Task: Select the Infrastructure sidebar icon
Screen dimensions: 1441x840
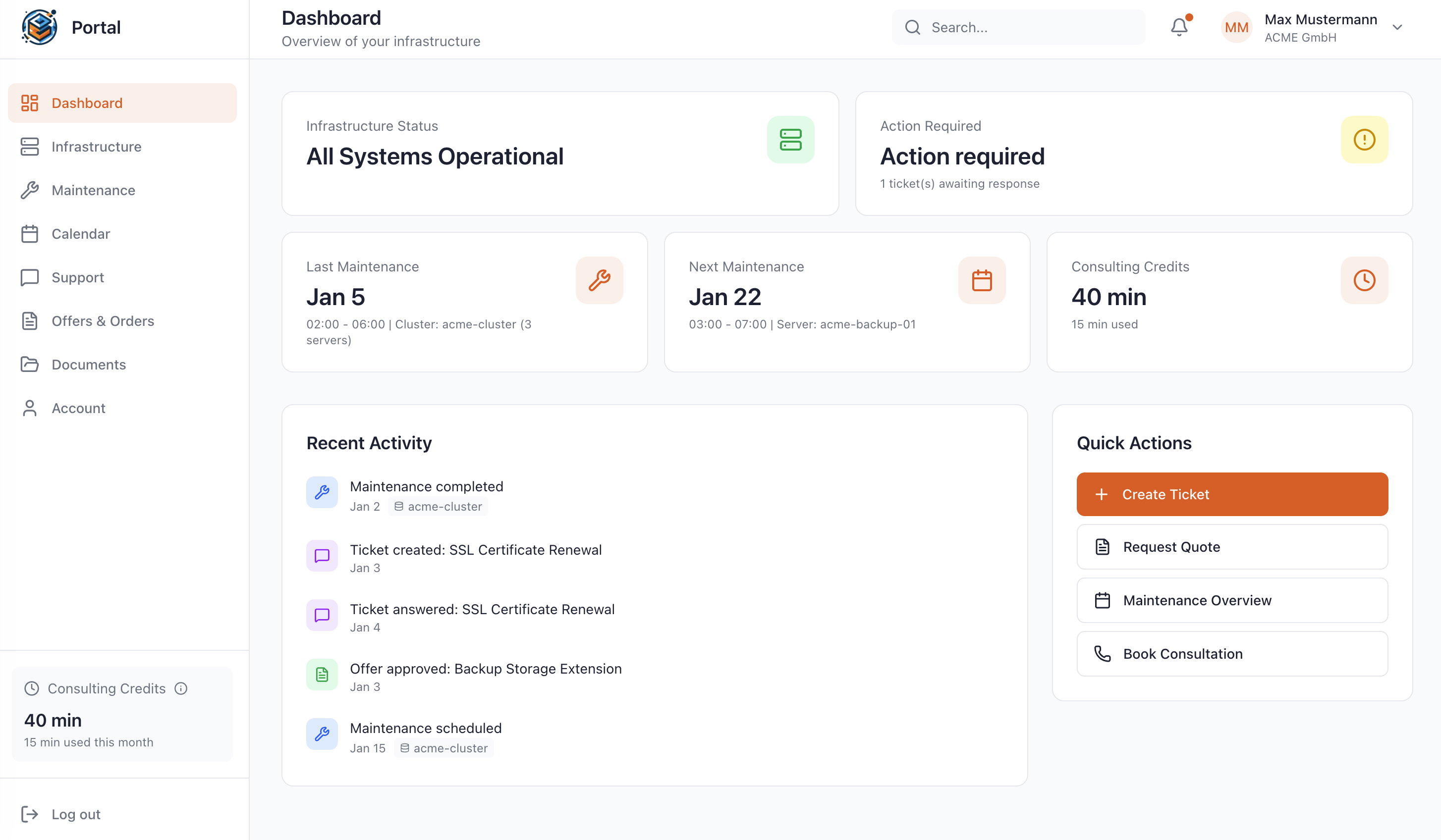Action: pyautogui.click(x=30, y=146)
